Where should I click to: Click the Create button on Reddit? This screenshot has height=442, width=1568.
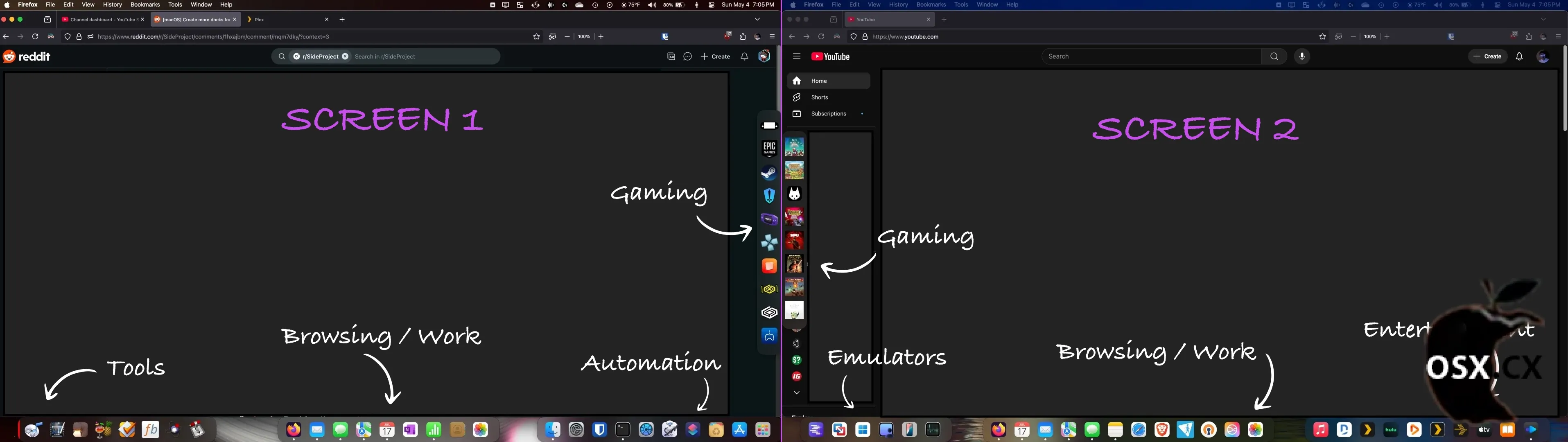(x=715, y=56)
